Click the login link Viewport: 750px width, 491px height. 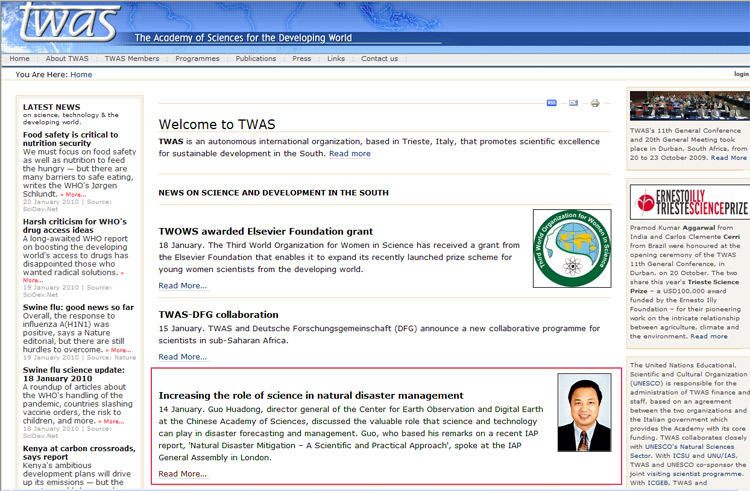(x=741, y=74)
